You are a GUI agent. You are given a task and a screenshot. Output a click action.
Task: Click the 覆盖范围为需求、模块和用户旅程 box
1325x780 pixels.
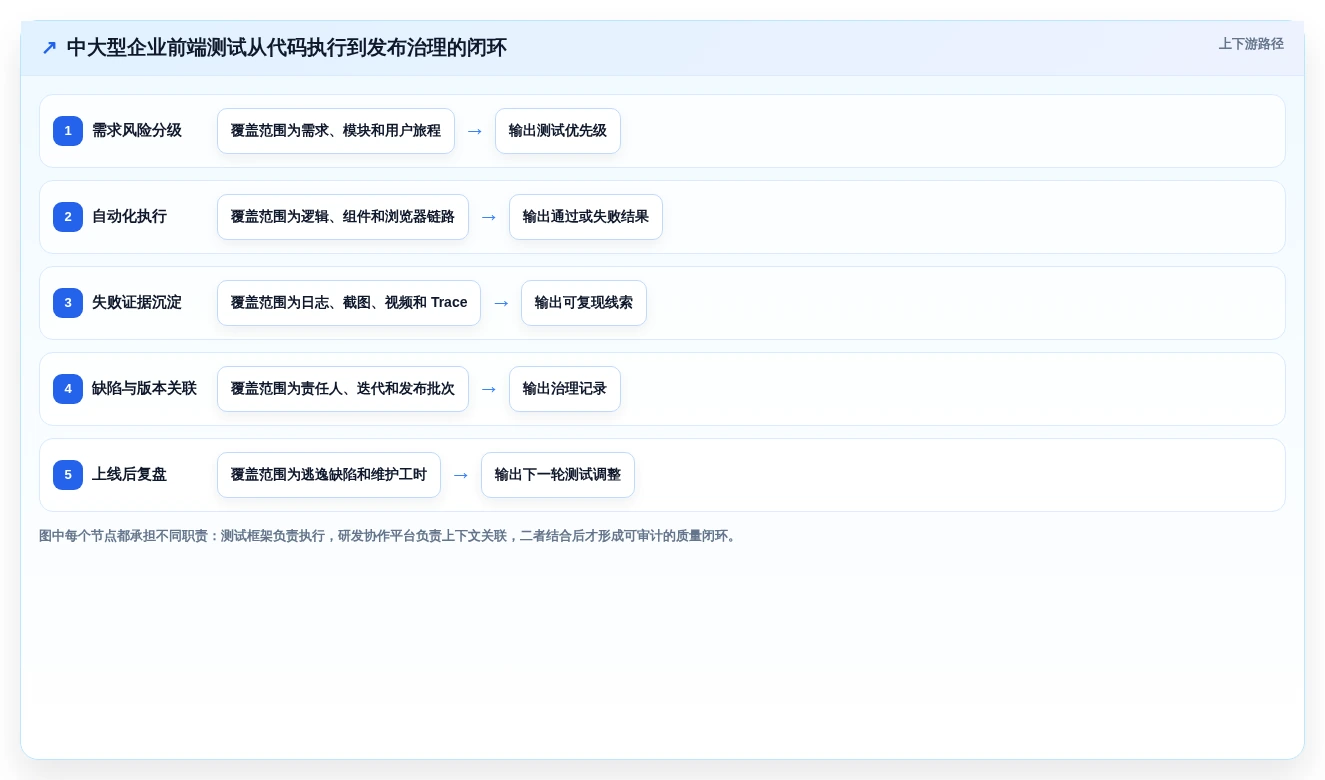[x=336, y=131]
